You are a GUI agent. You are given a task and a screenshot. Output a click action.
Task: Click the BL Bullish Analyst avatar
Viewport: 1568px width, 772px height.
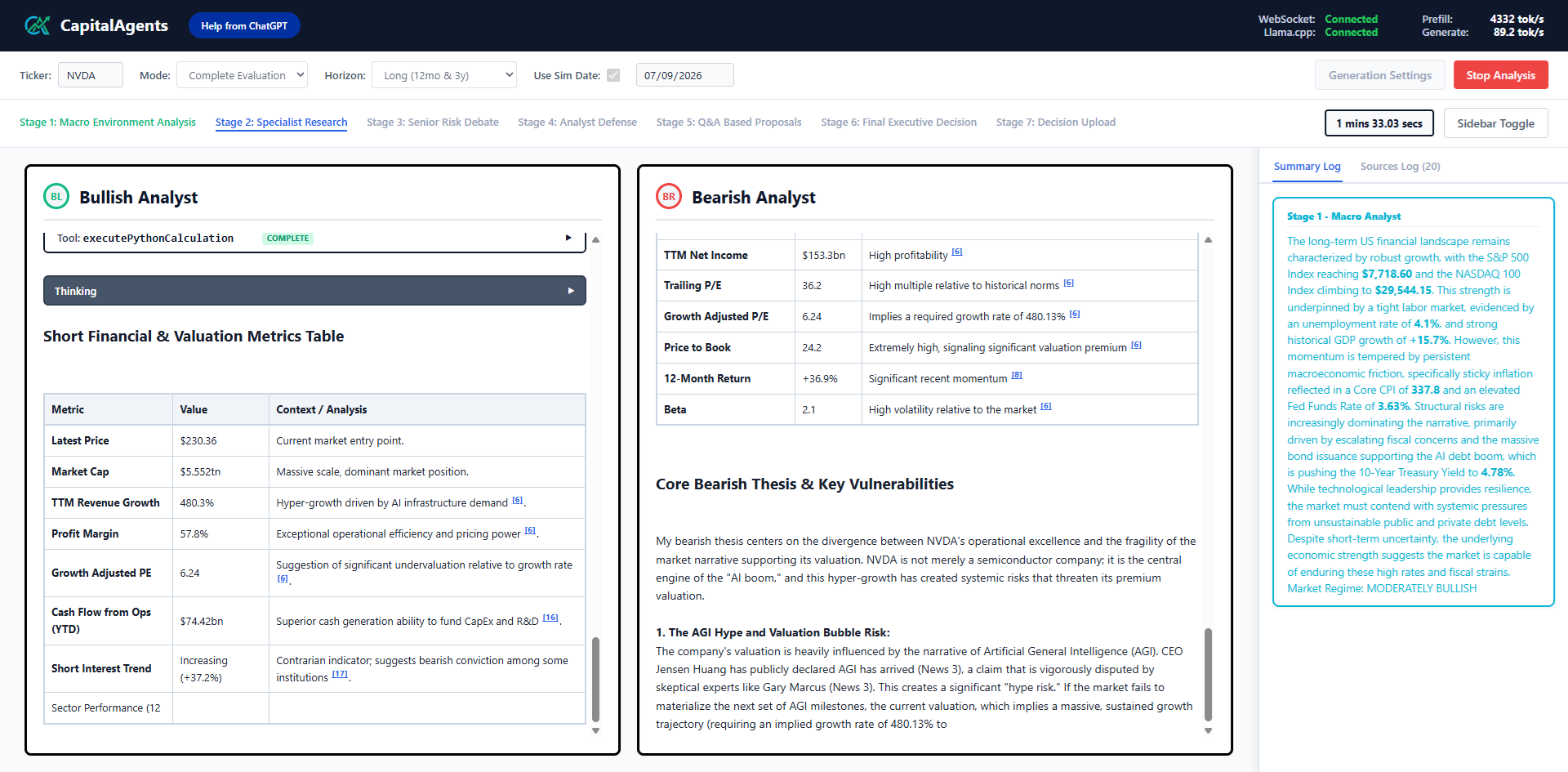[x=56, y=197]
